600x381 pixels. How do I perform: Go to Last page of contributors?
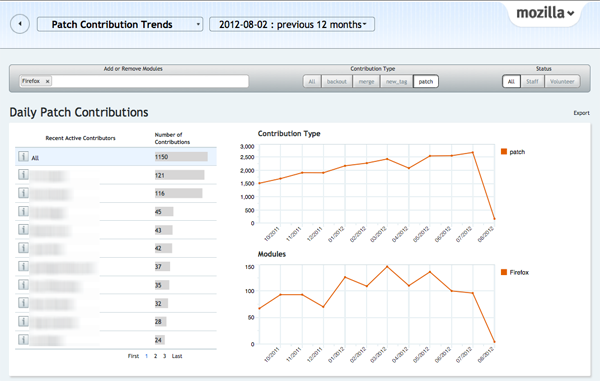177,356
